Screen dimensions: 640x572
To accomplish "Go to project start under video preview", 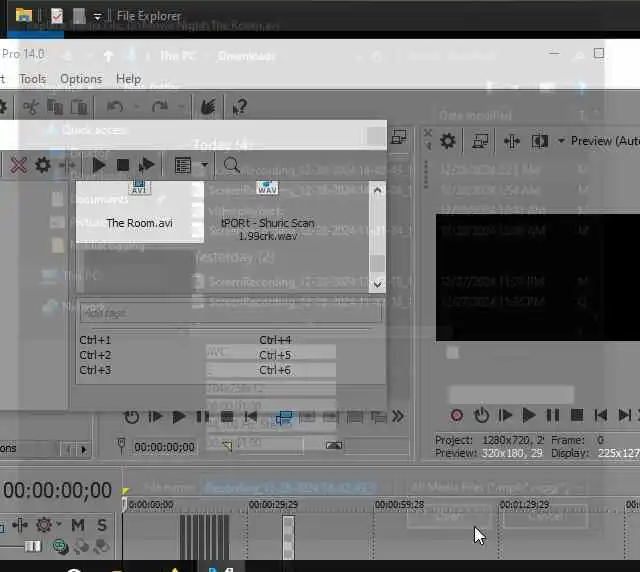I will (x=600, y=416).
